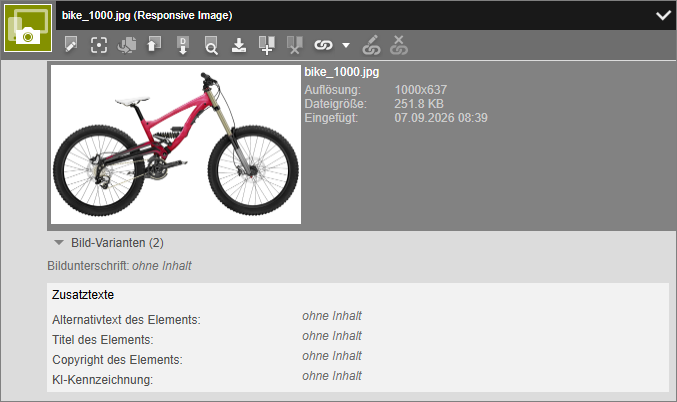
Task: Click the replace files icon
Action: coord(127,45)
